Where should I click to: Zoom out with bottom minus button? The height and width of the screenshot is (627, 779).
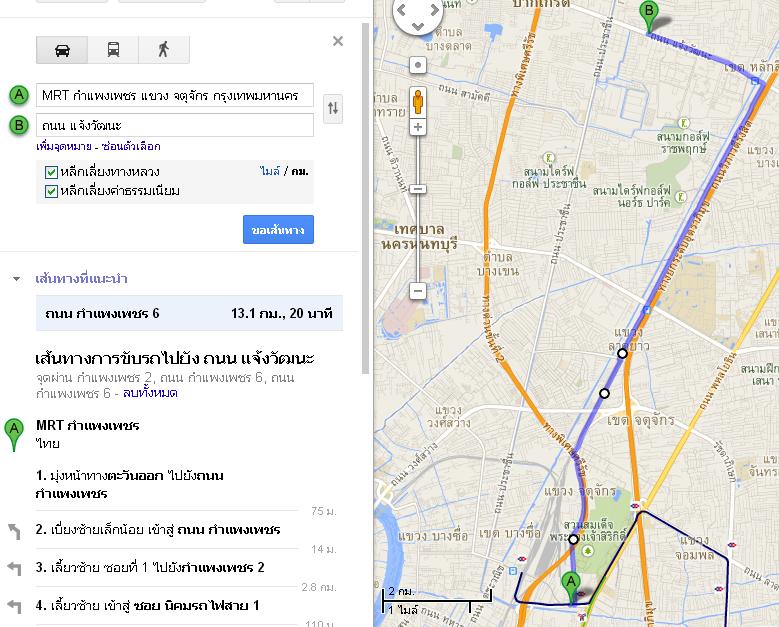(x=418, y=291)
